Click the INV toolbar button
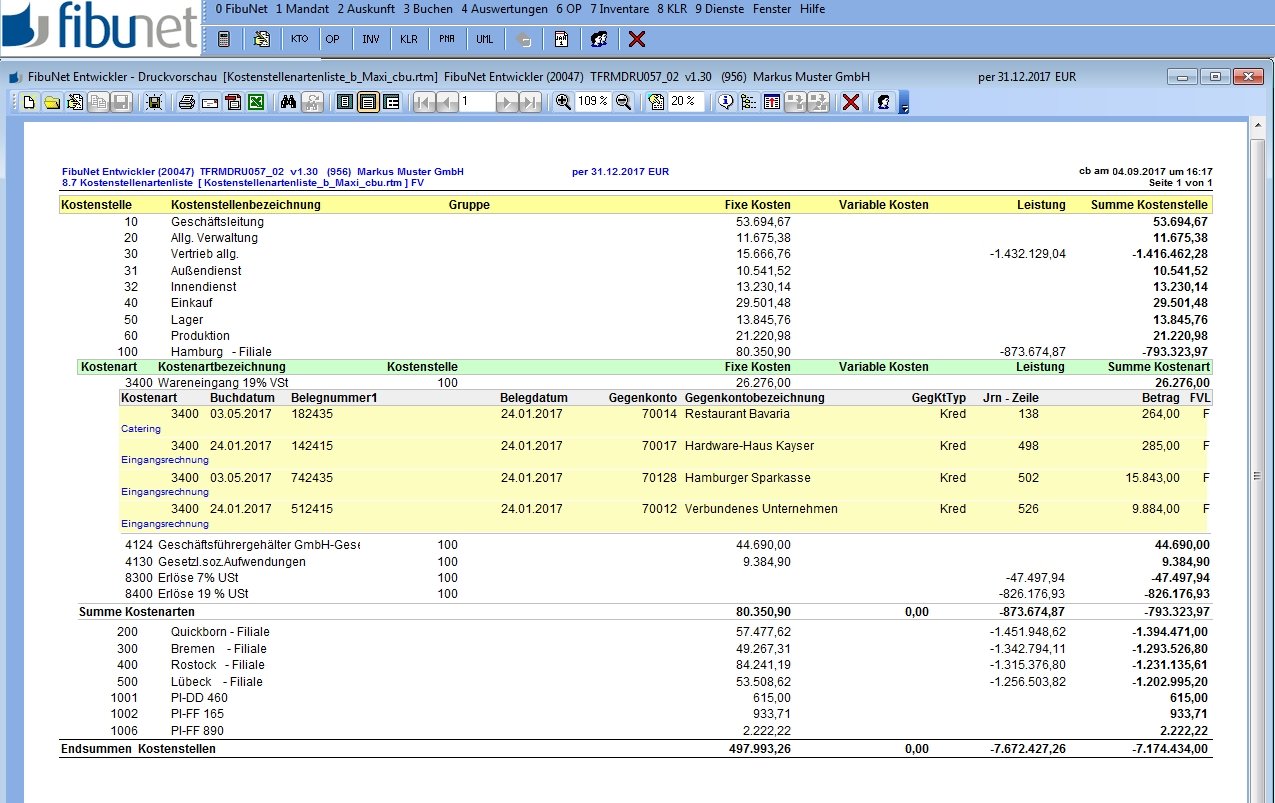Image resolution: width=1275 pixels, height=803 pixels. 371,40
